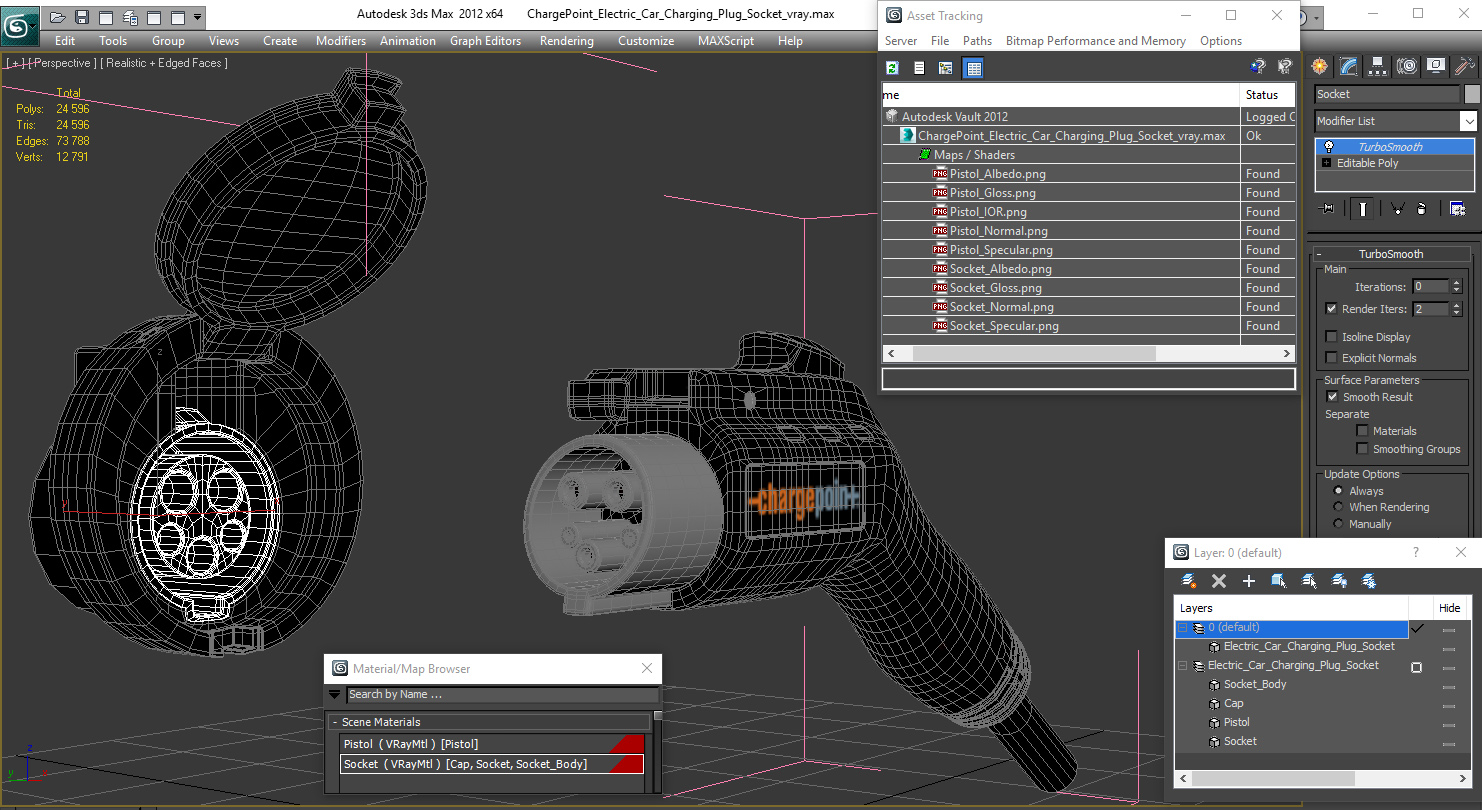Open the Utilities hammer panel tab

[1465, 66]
